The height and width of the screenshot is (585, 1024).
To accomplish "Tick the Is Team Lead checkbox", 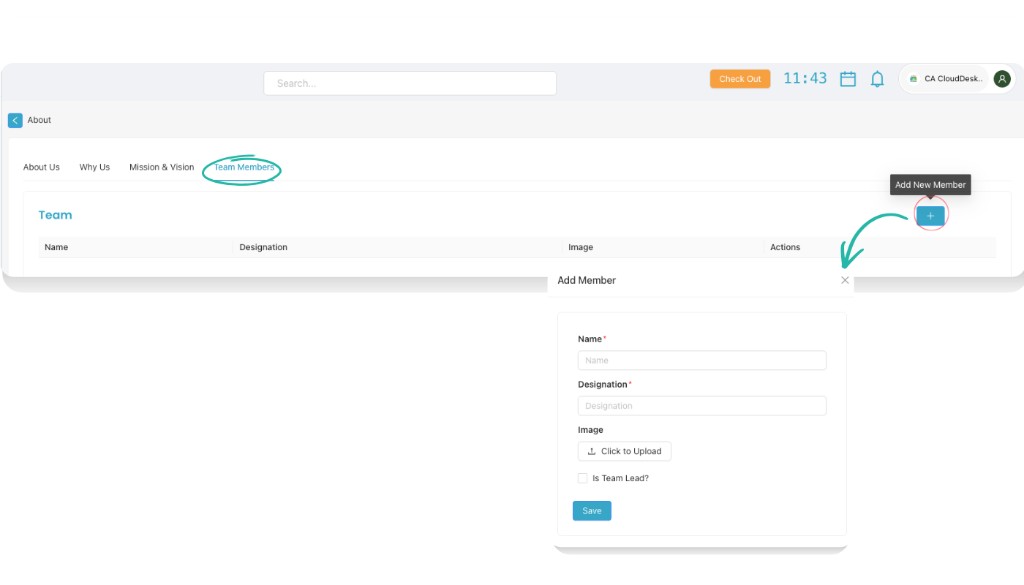I will 583,478.
